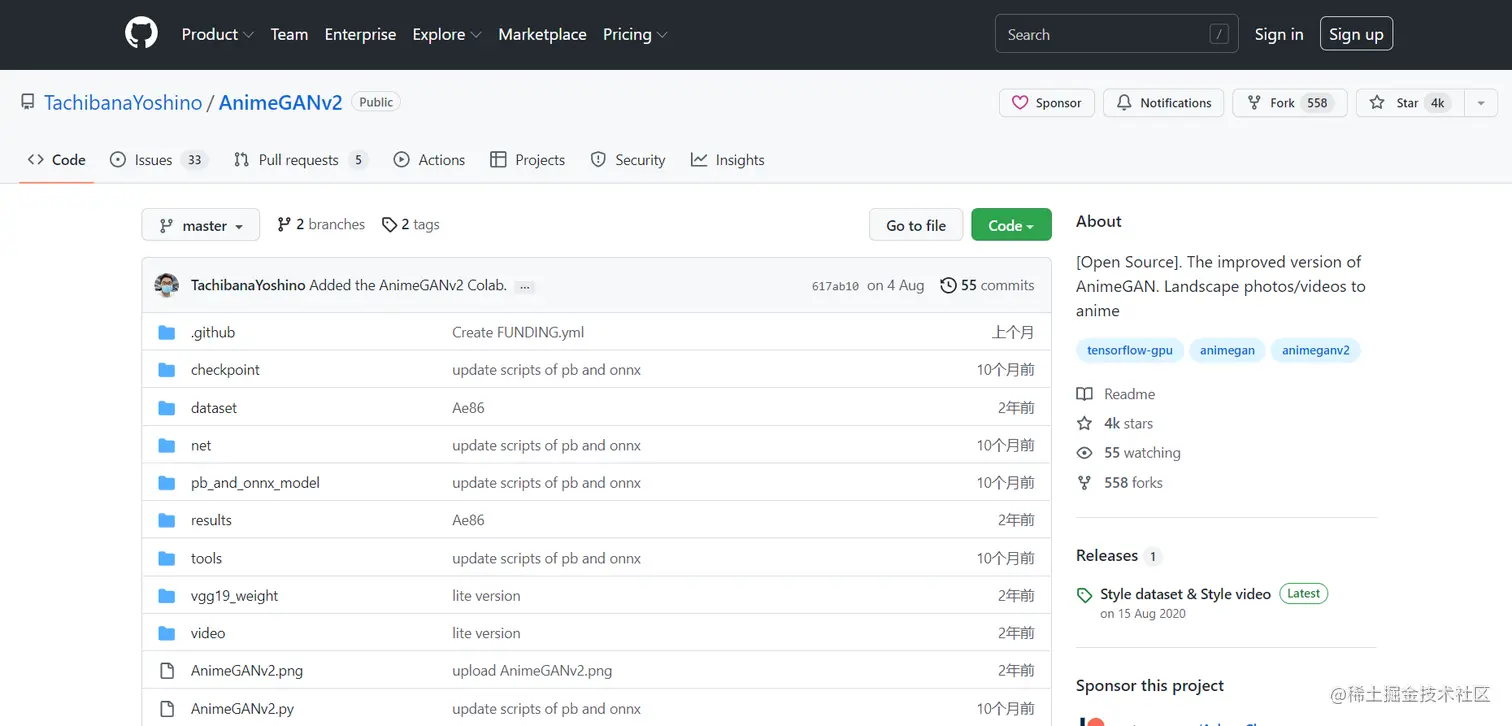Click the checkpoint folder icon
Viewport: 1512px width, 726px height.
point(167,370)
